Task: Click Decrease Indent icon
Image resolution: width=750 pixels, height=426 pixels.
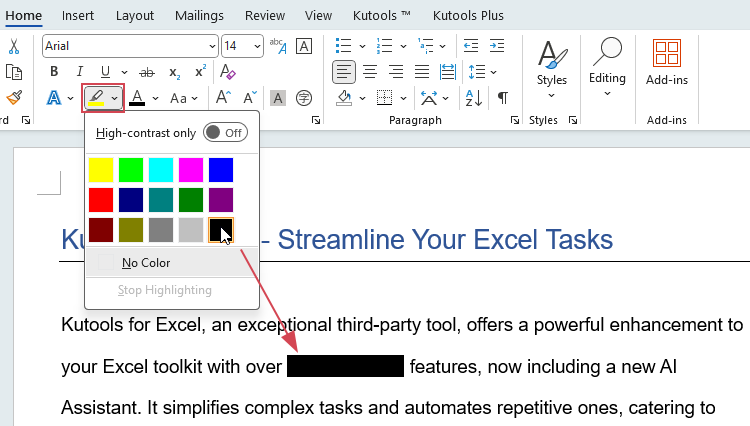Action: 471,46
